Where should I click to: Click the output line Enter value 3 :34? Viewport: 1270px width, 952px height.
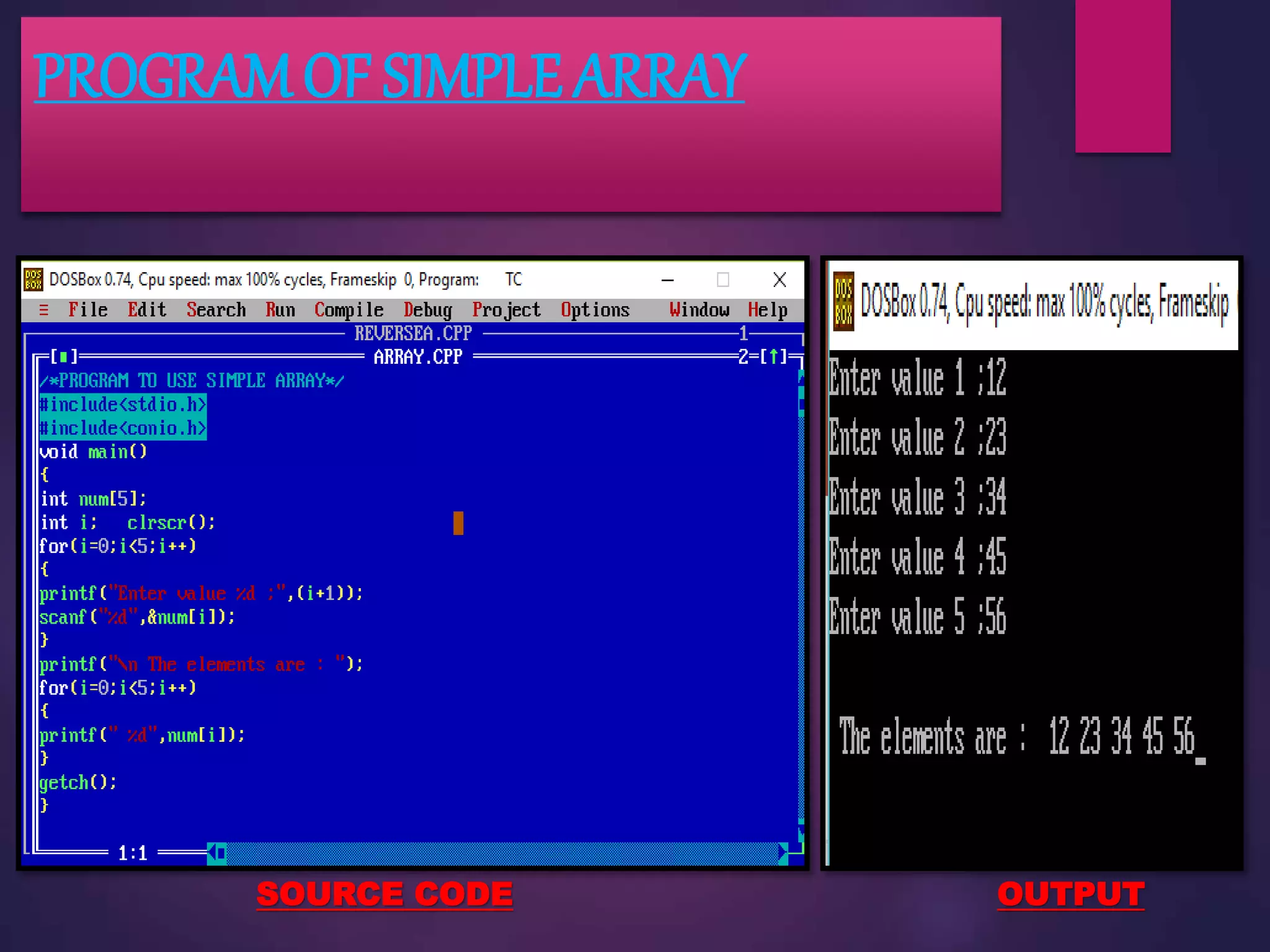pyautogui.click(x=917, y=497)
